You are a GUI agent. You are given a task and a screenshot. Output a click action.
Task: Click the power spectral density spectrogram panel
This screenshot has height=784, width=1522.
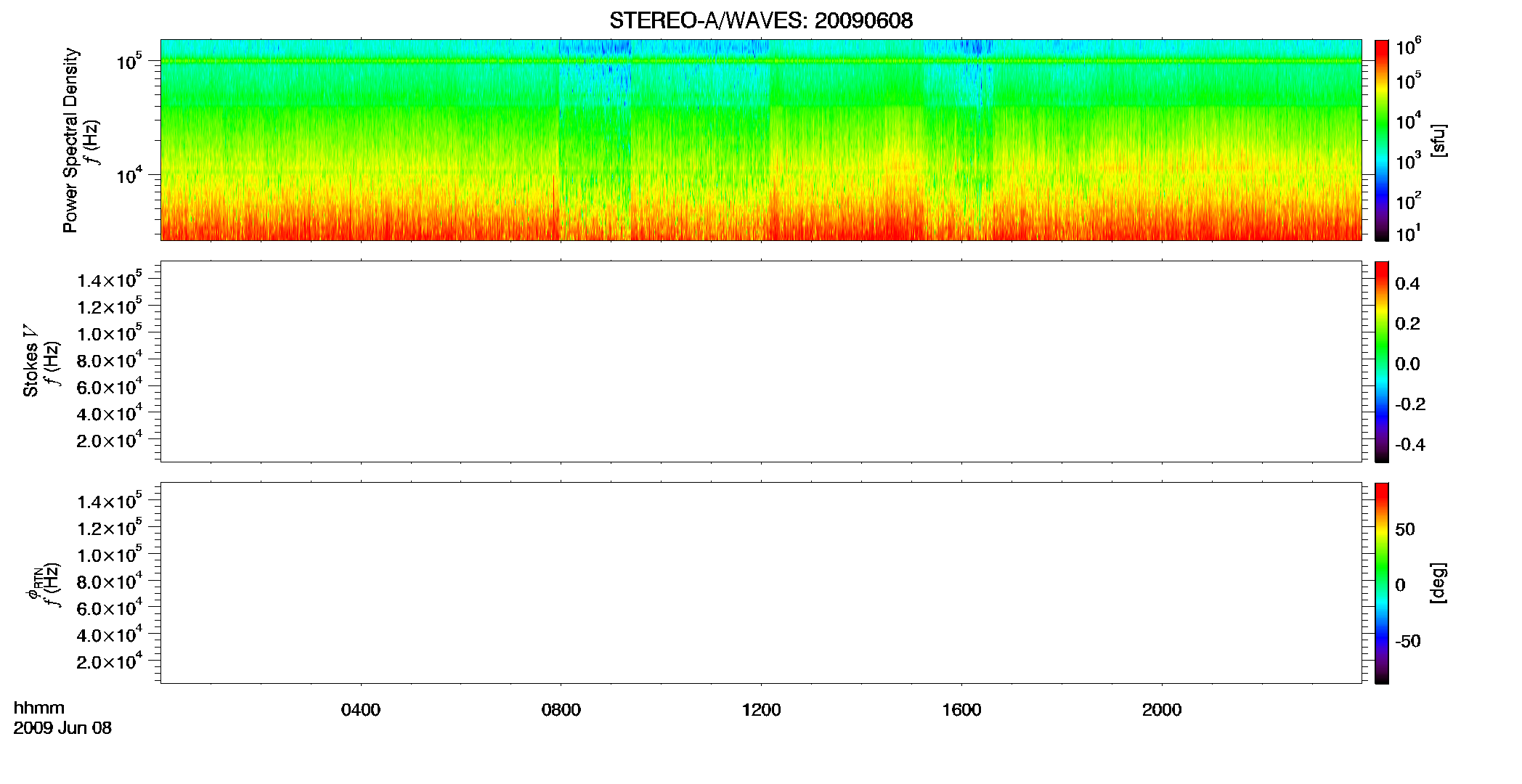tap(761, 140)
